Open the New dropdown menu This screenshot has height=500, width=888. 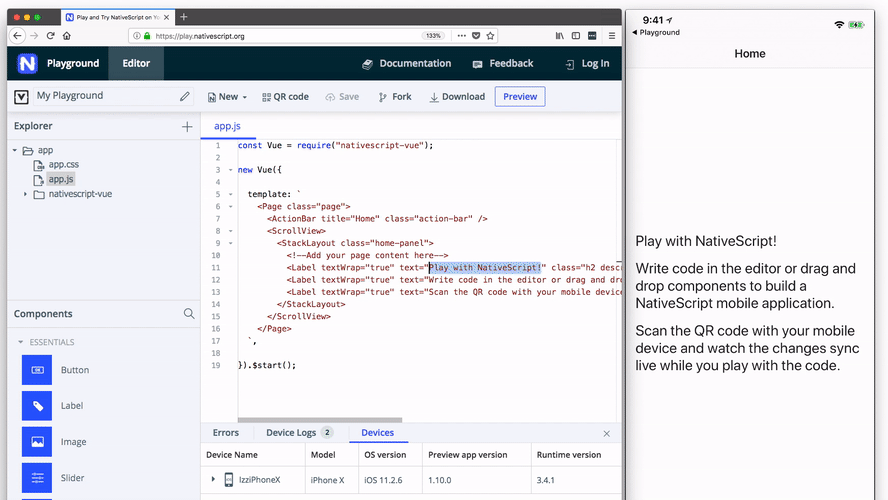[228, 97]
